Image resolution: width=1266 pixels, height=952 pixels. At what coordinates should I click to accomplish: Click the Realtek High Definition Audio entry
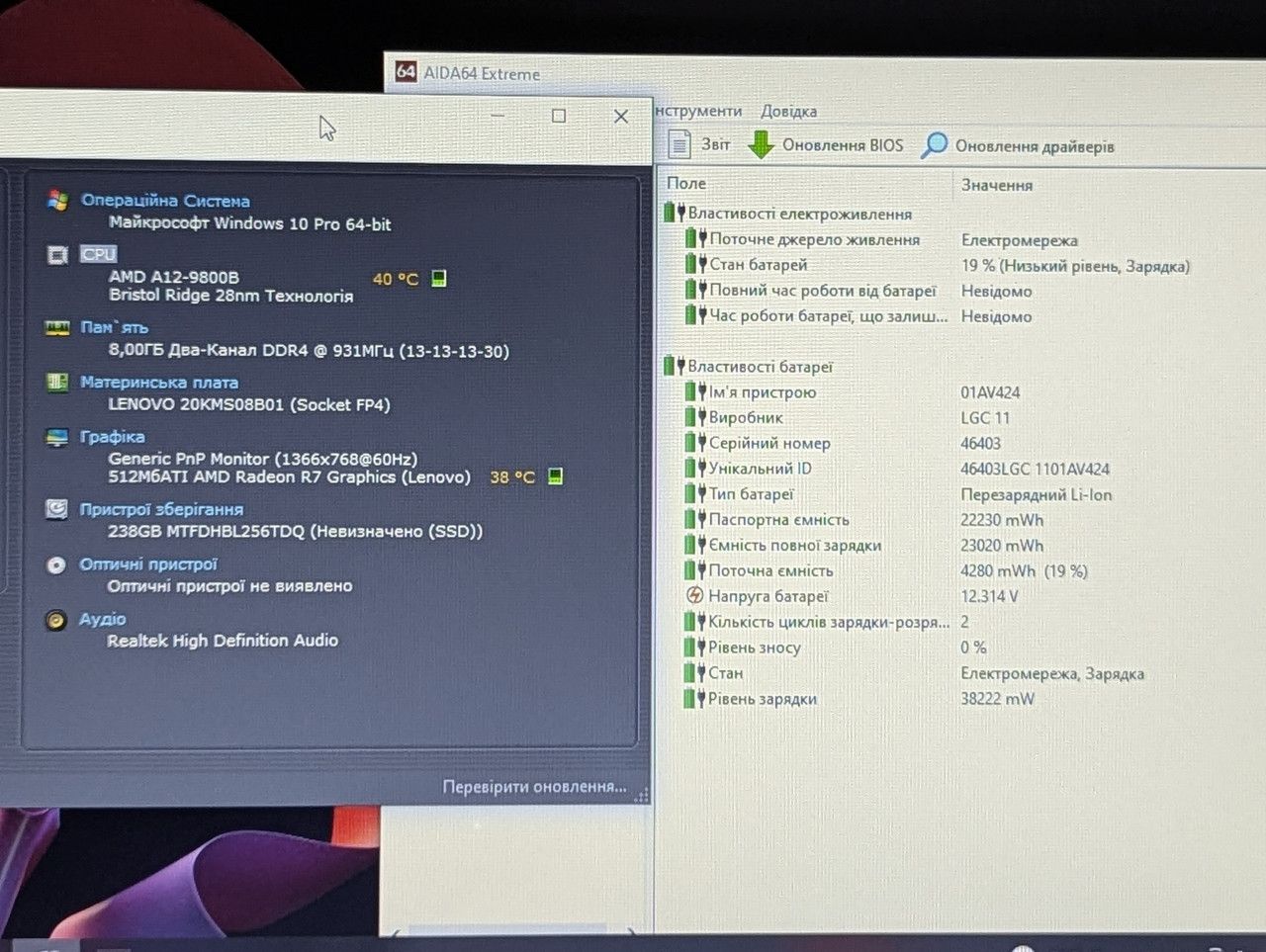point(223,641)
